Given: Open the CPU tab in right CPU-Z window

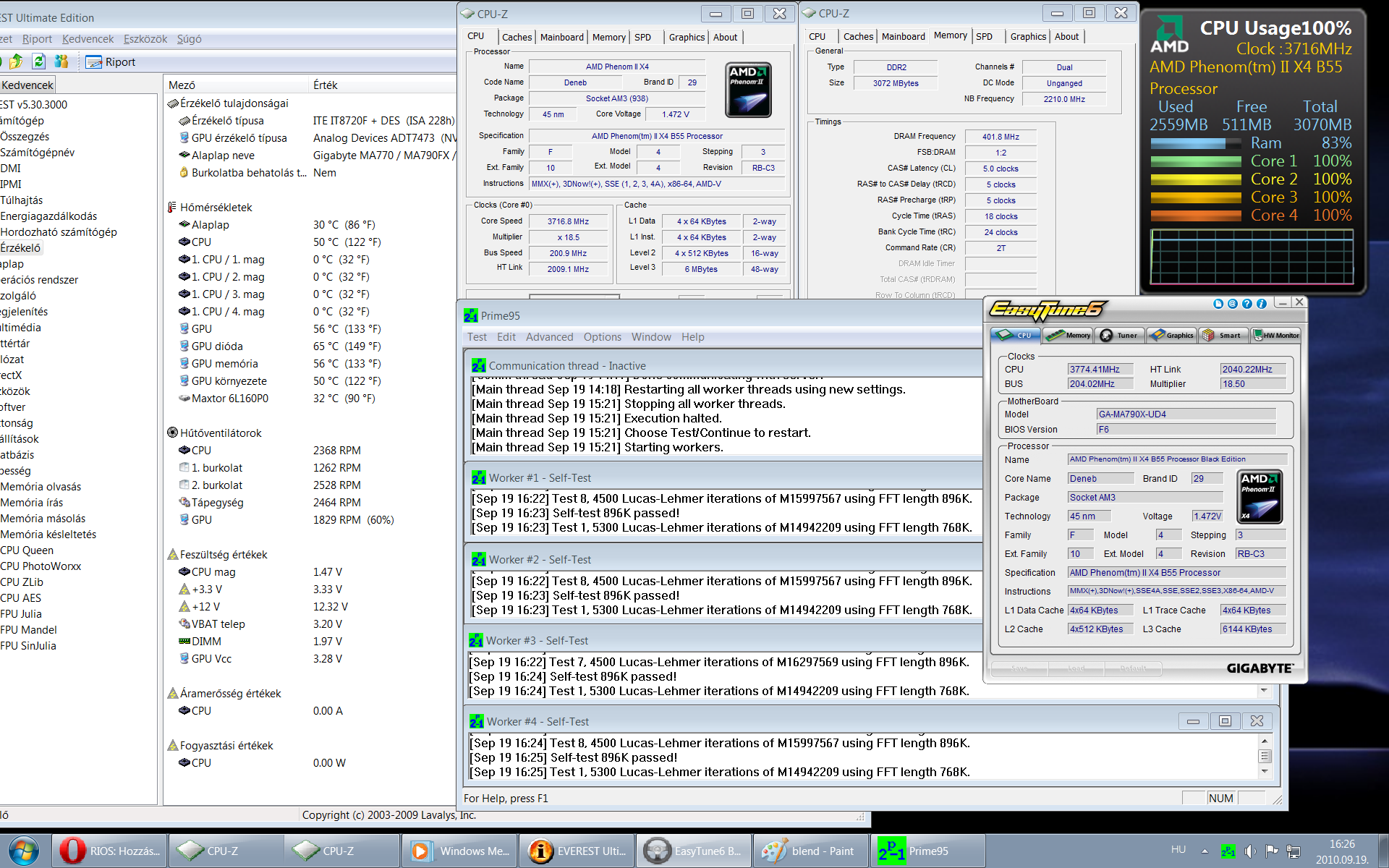Looking at the screenshot, I should (x=817, y=36).
